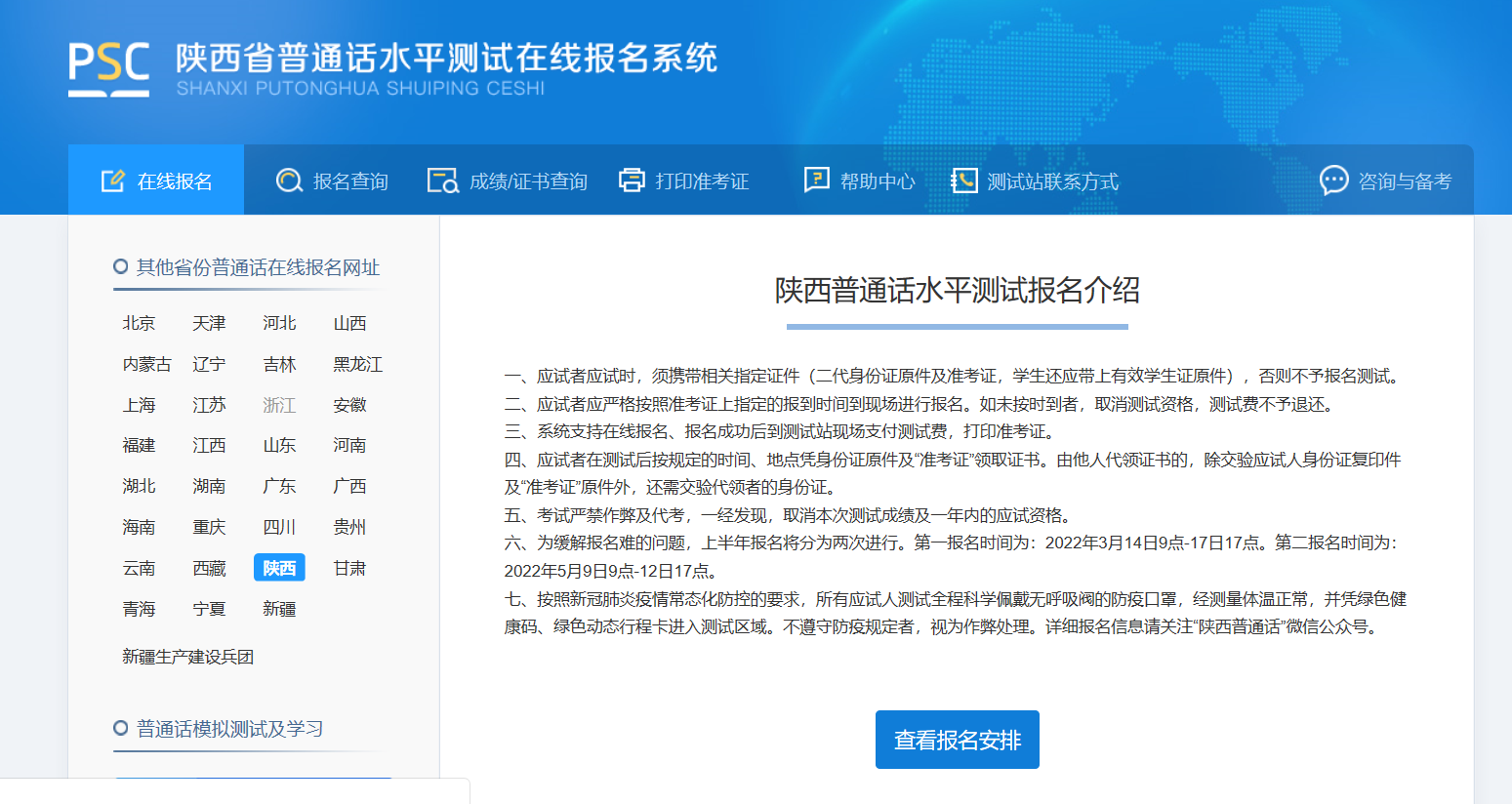
Task: Click the 陕西省普通话水平测试在线报名系统 site title
Action: coord(446,58)
